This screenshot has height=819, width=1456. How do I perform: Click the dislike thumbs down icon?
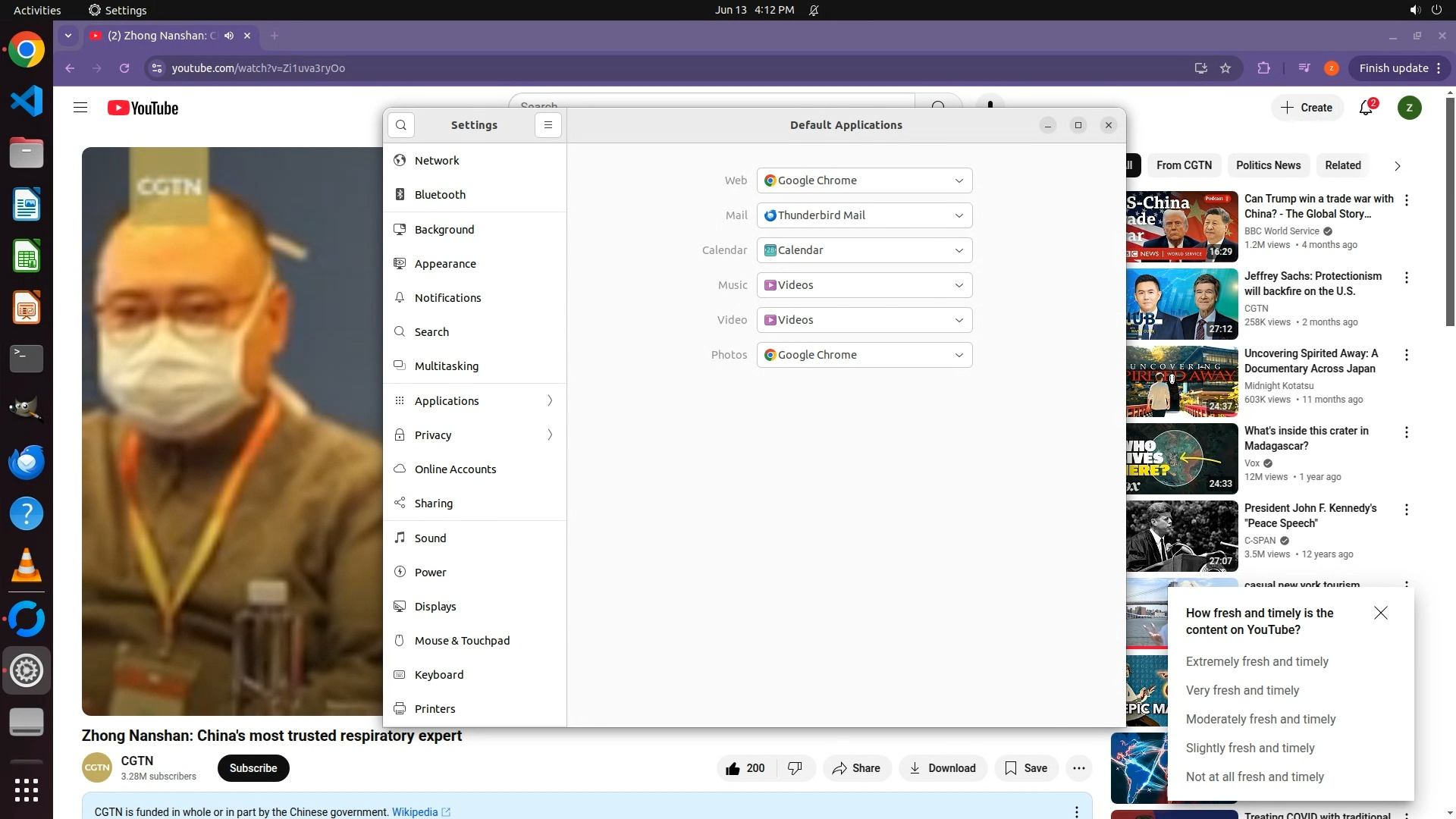tap(795, 768)
